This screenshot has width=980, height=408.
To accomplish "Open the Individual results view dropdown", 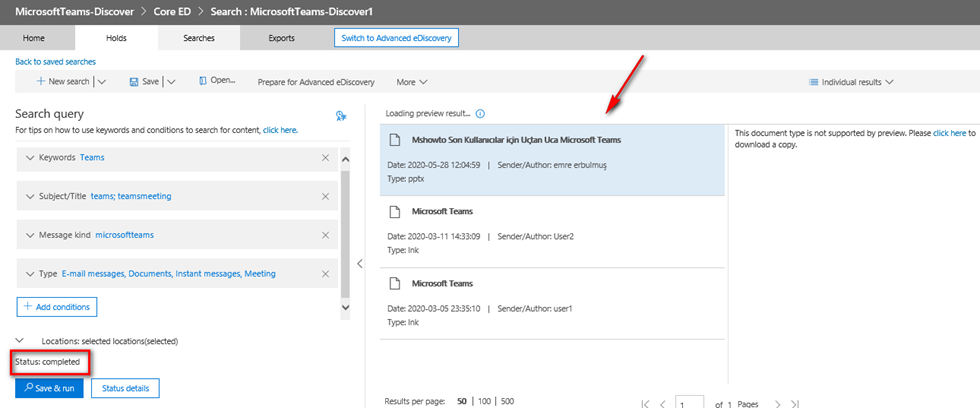I will (851, 82).
